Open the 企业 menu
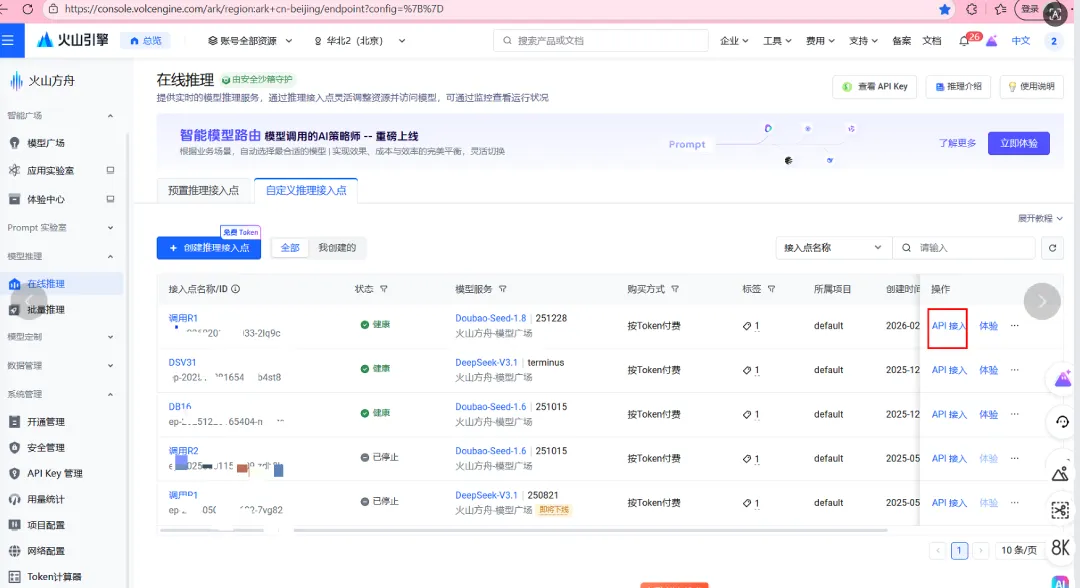1080x588 pixels. [x=734, y=41]
